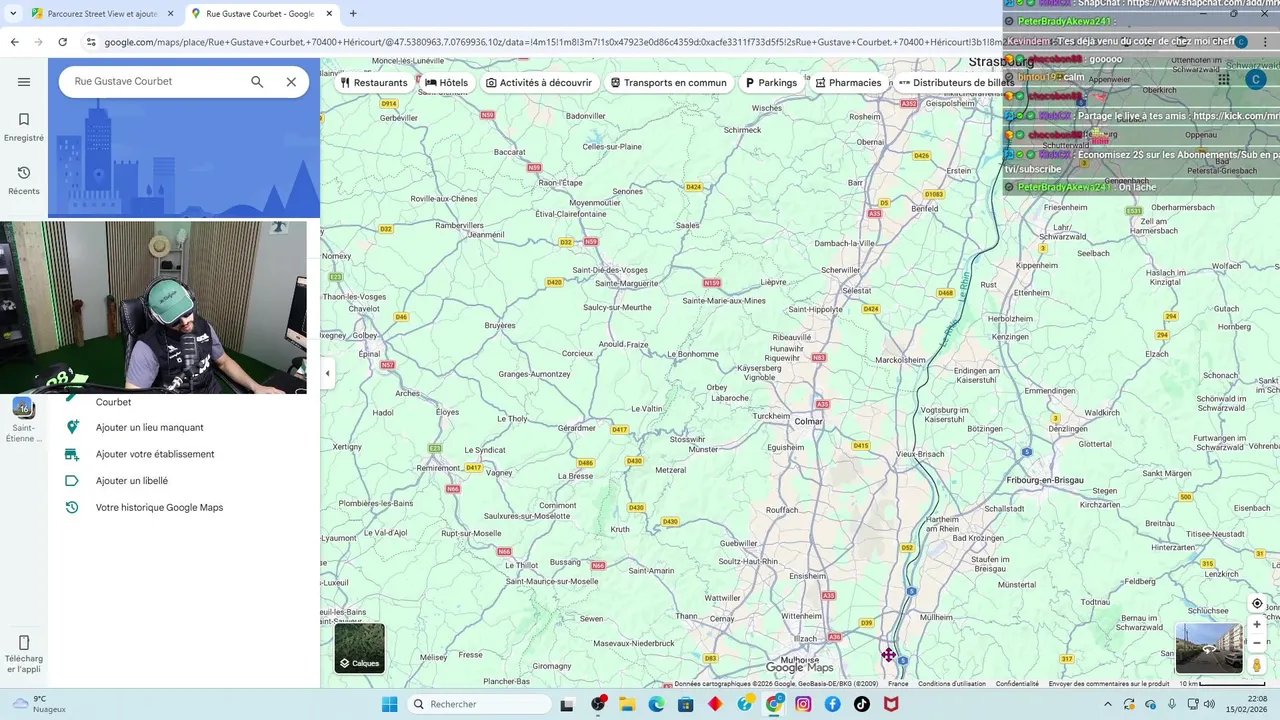Viewport: 1280px width, 720px height.
Task: Zoom out with the minus button
Action: [1257, 643]
